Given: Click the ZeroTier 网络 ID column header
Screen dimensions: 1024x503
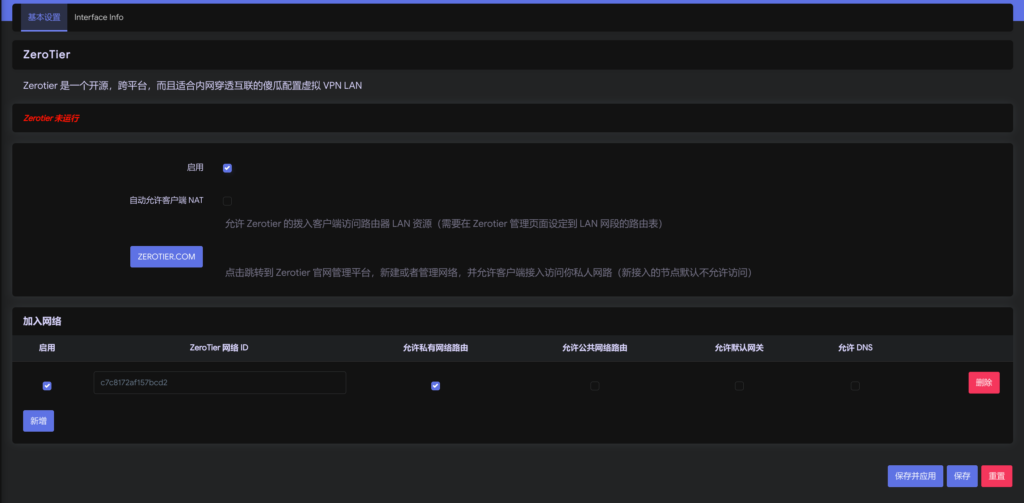Looking at the screenshot, I should 219,348.
